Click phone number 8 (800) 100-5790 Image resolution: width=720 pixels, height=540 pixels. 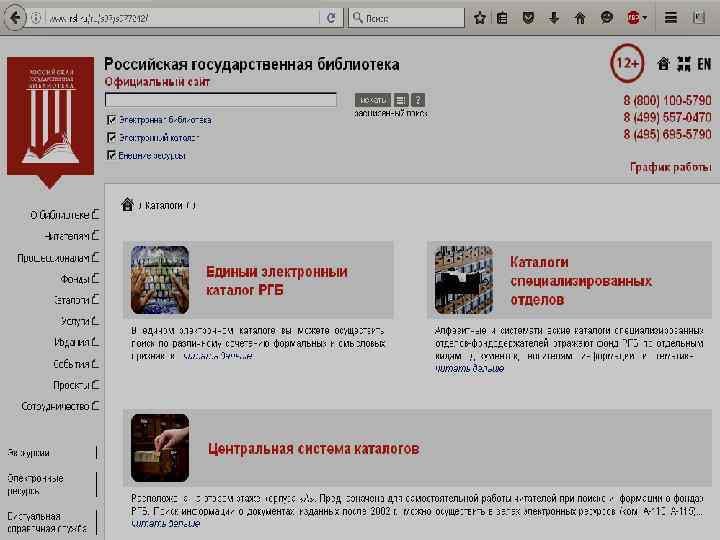pyautogui.click(x=667, y=100)
